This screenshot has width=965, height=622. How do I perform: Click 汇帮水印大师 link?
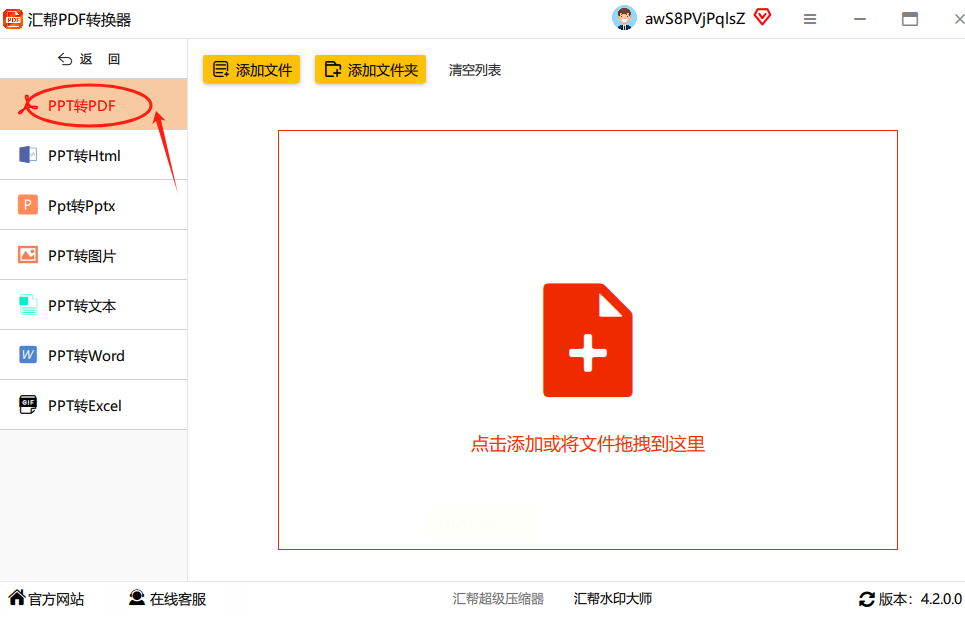(613, 599)
